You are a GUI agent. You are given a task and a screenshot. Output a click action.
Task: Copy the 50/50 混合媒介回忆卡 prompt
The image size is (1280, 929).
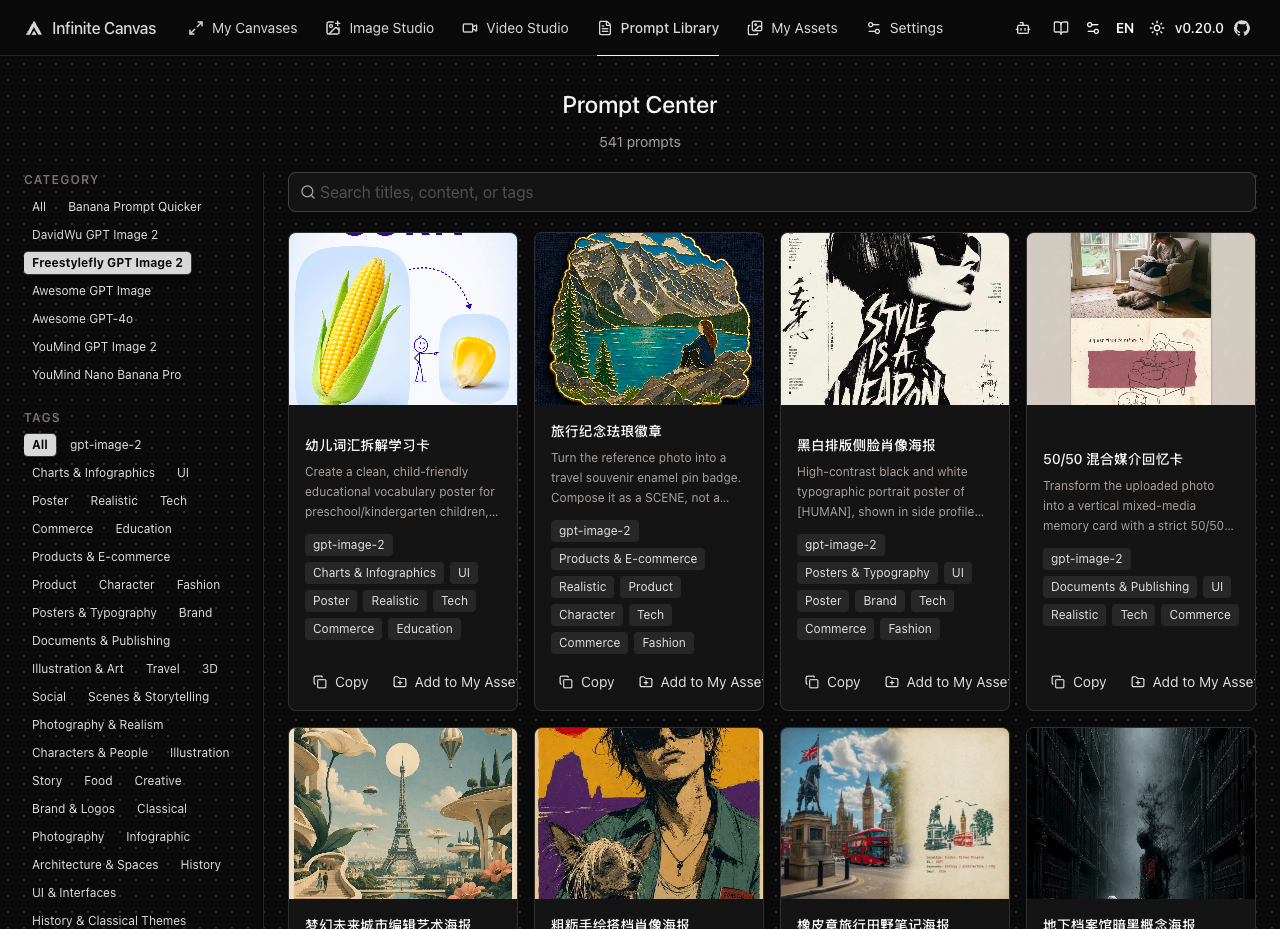pyautogui.click(x=1079, y=682)
